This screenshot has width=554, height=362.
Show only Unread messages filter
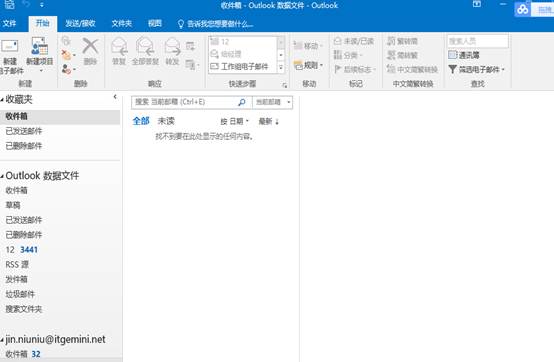point(166,121)
